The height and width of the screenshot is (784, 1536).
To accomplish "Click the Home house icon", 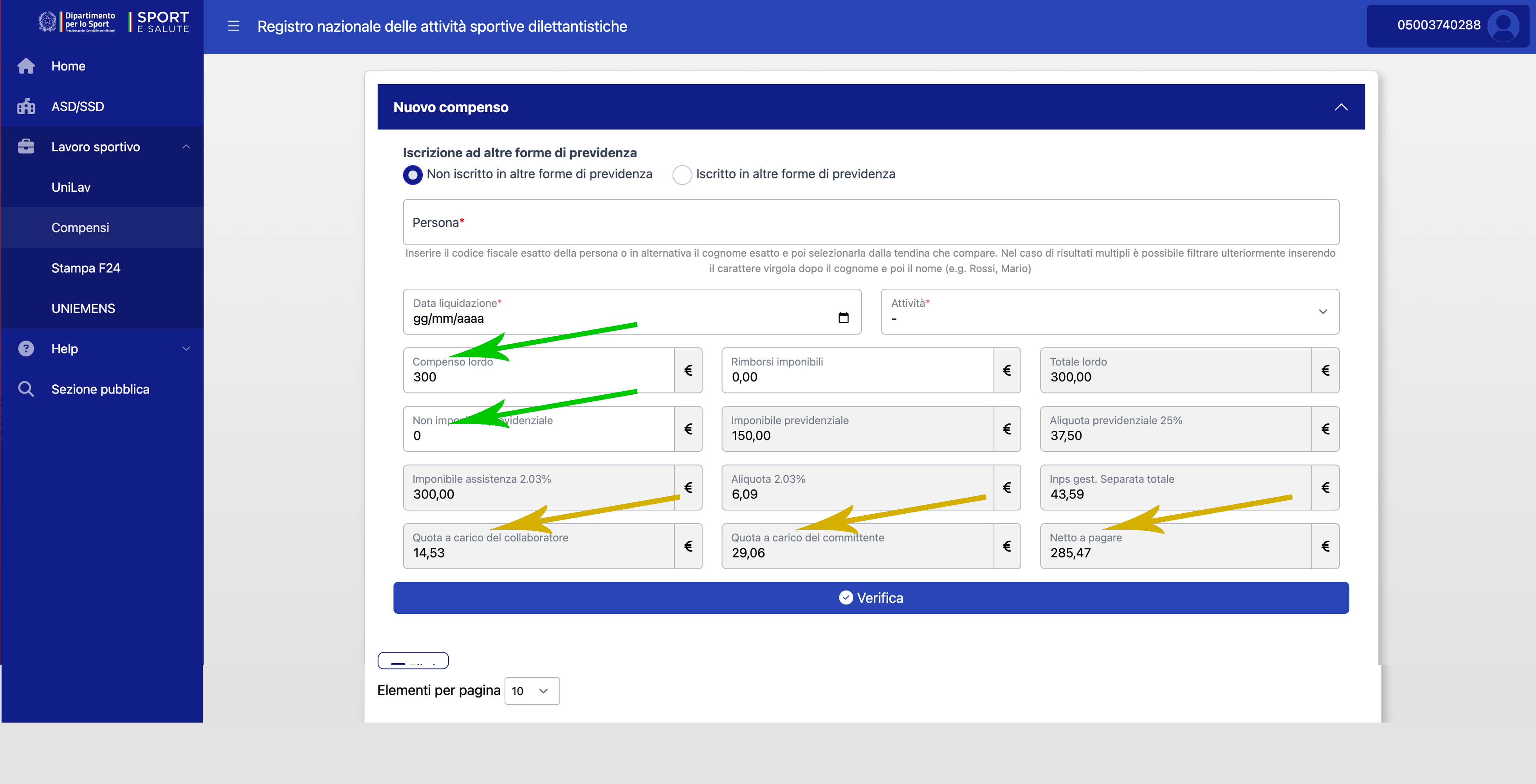I will click(26, 66).
